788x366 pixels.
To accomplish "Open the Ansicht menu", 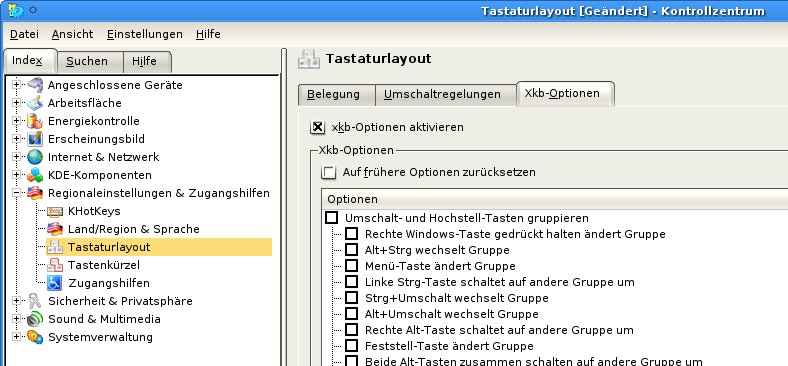I will click(x=72, y=34).
